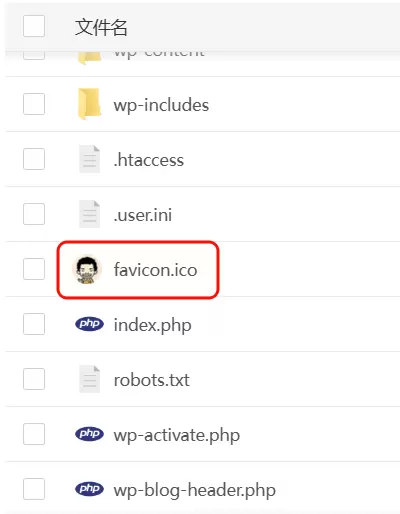Click the favicon.ico avatar thumbnail

[87, 269]
